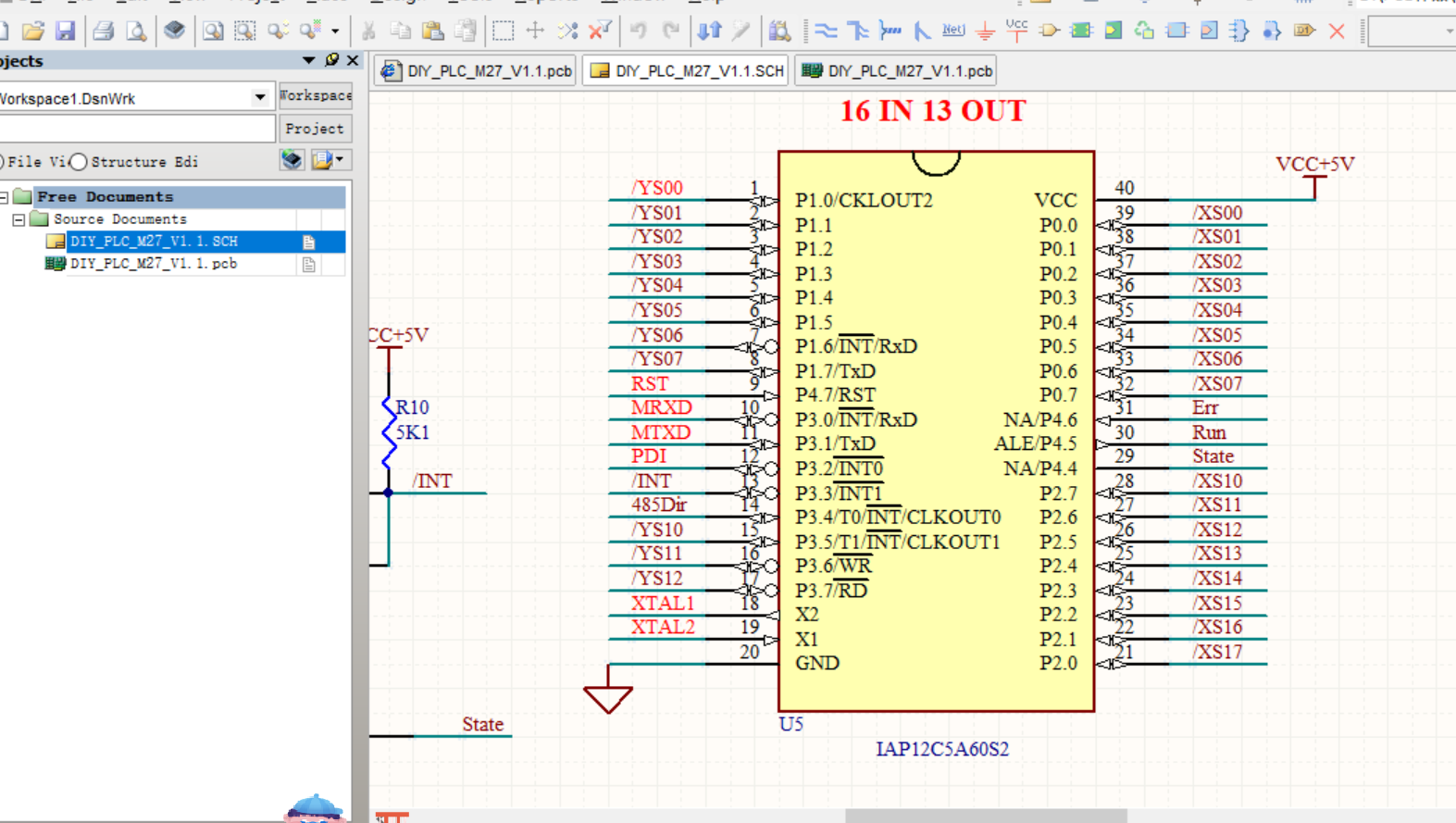Select the Place Port D1 icon
Screen dimensions: 1456x823
pos(1304,31)
